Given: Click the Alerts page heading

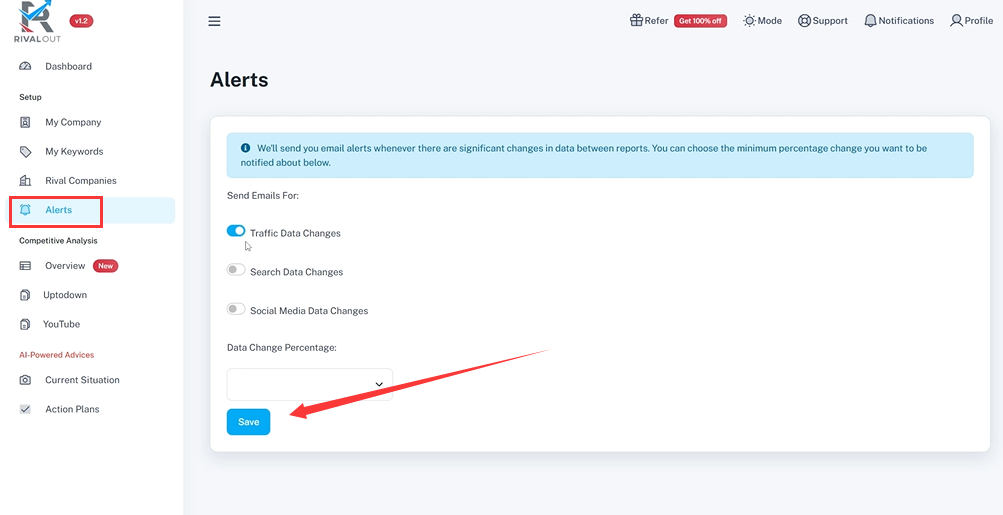Looking at the screenshot, I should (x=239, y=80).
